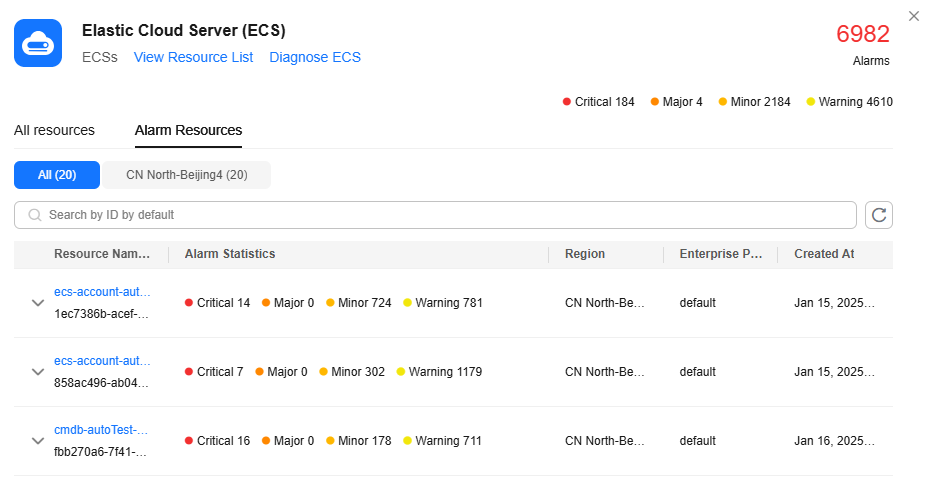The image size is (926, 478).
Task: Open the Diagnose ECS link
Action: [x=315, y=57]
